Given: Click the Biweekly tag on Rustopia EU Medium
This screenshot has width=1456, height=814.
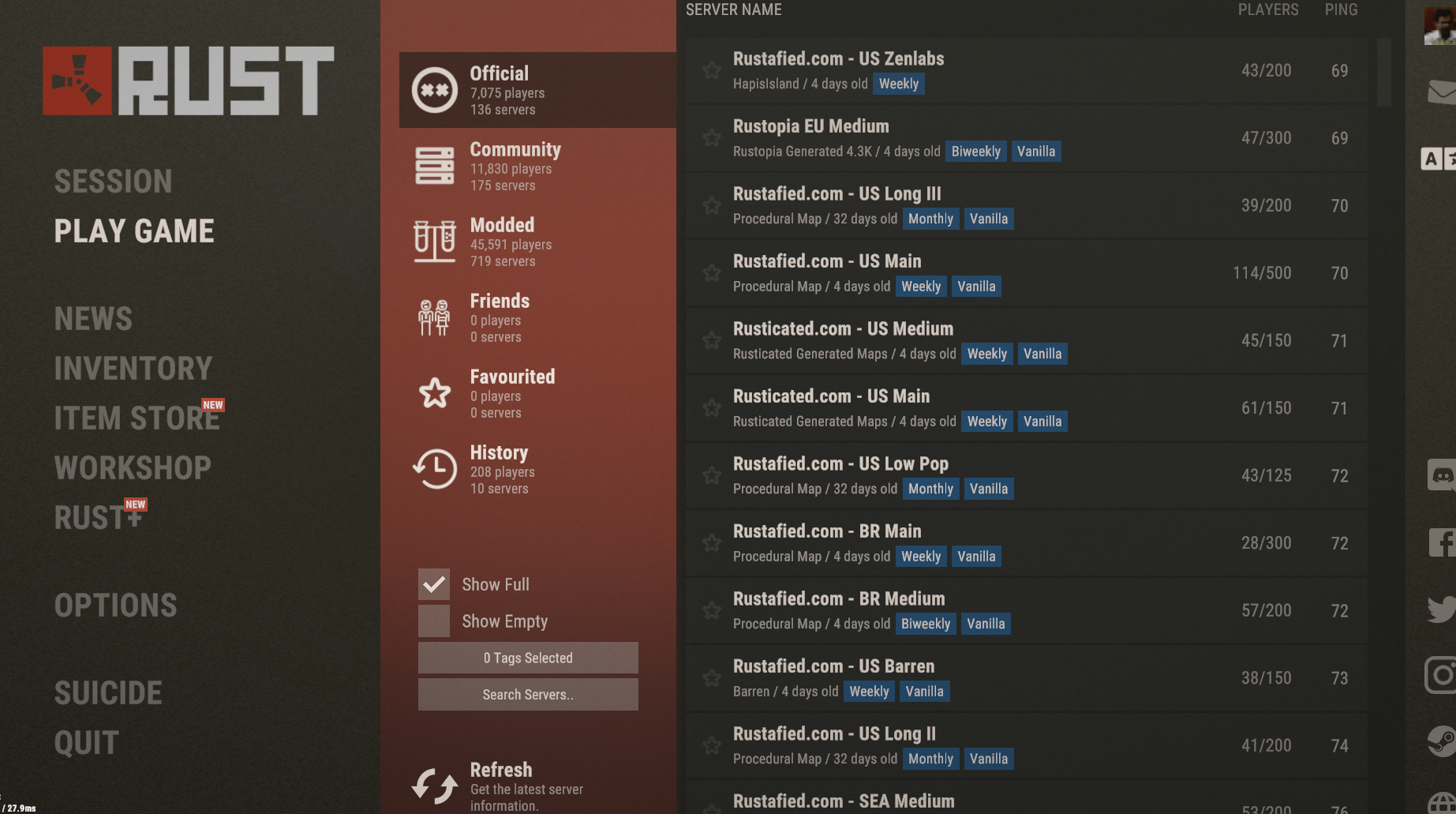Looking at the screenshot, I should 975,152.
